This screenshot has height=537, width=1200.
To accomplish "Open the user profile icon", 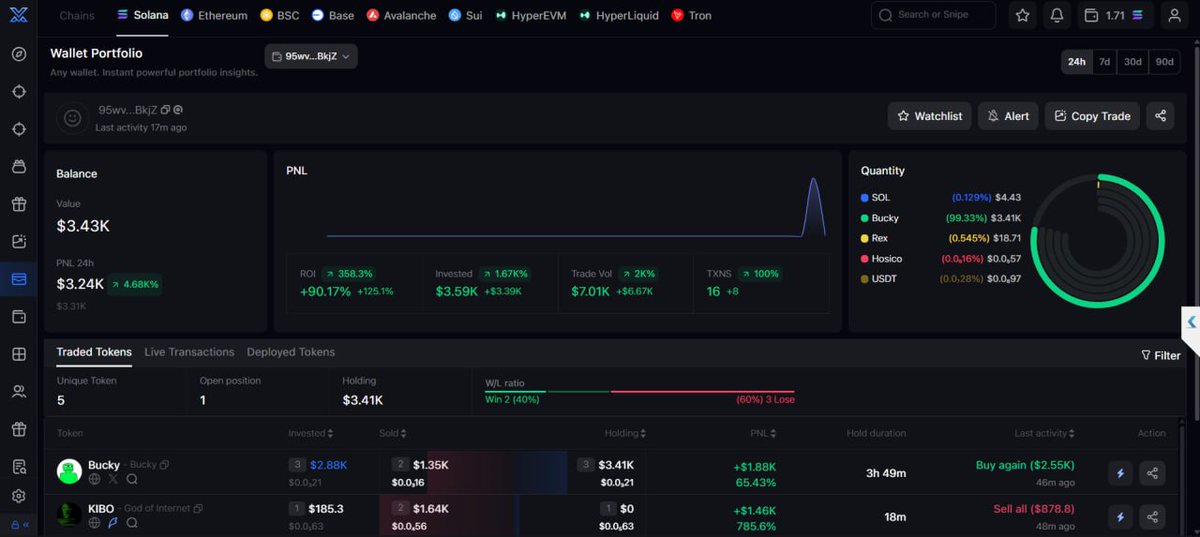I will [1173, 16].
